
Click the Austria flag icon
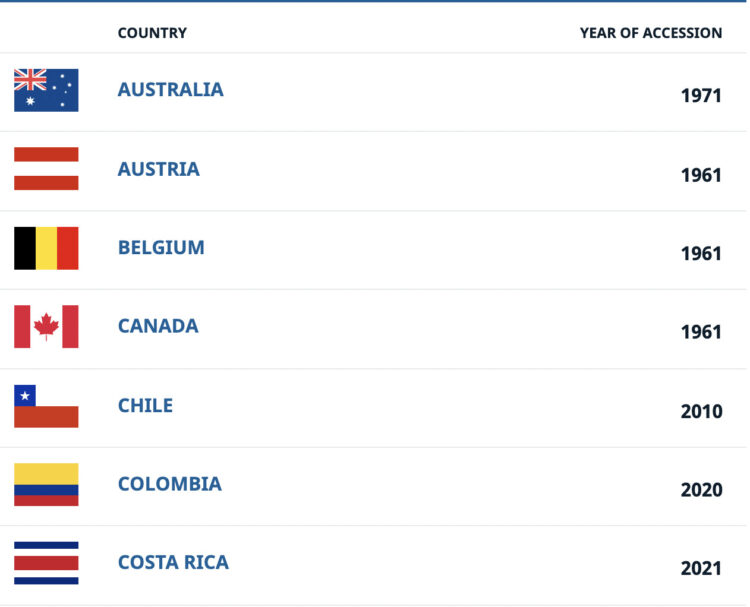pyautogui.click(x=46, y=169)
